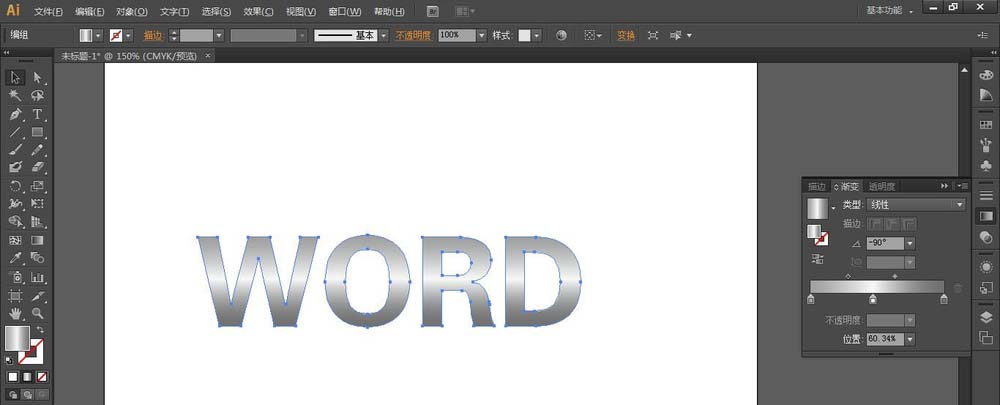Open the 文件(F) menu
The width and height of the screenshot is (1000, 405).
[48, 11]
